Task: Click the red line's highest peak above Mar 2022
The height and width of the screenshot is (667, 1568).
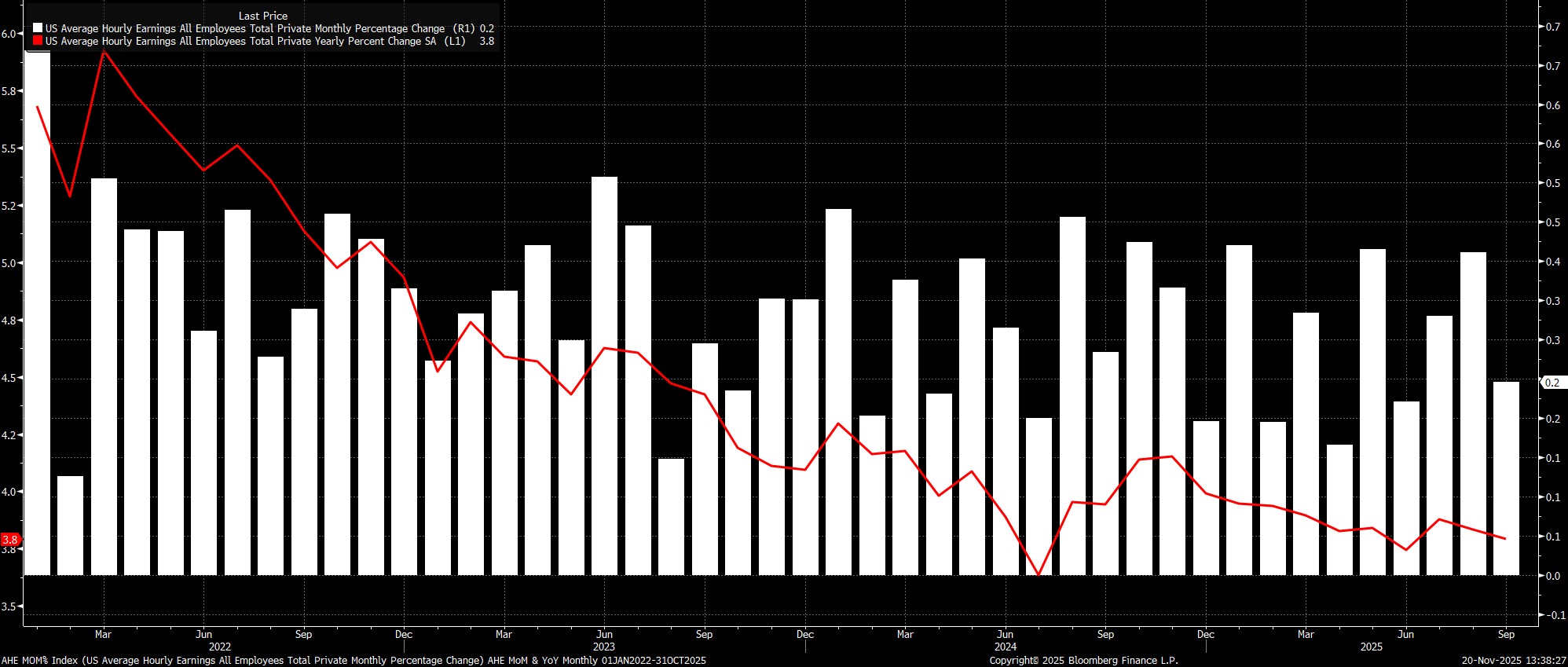Action: [x=104, y=52]
